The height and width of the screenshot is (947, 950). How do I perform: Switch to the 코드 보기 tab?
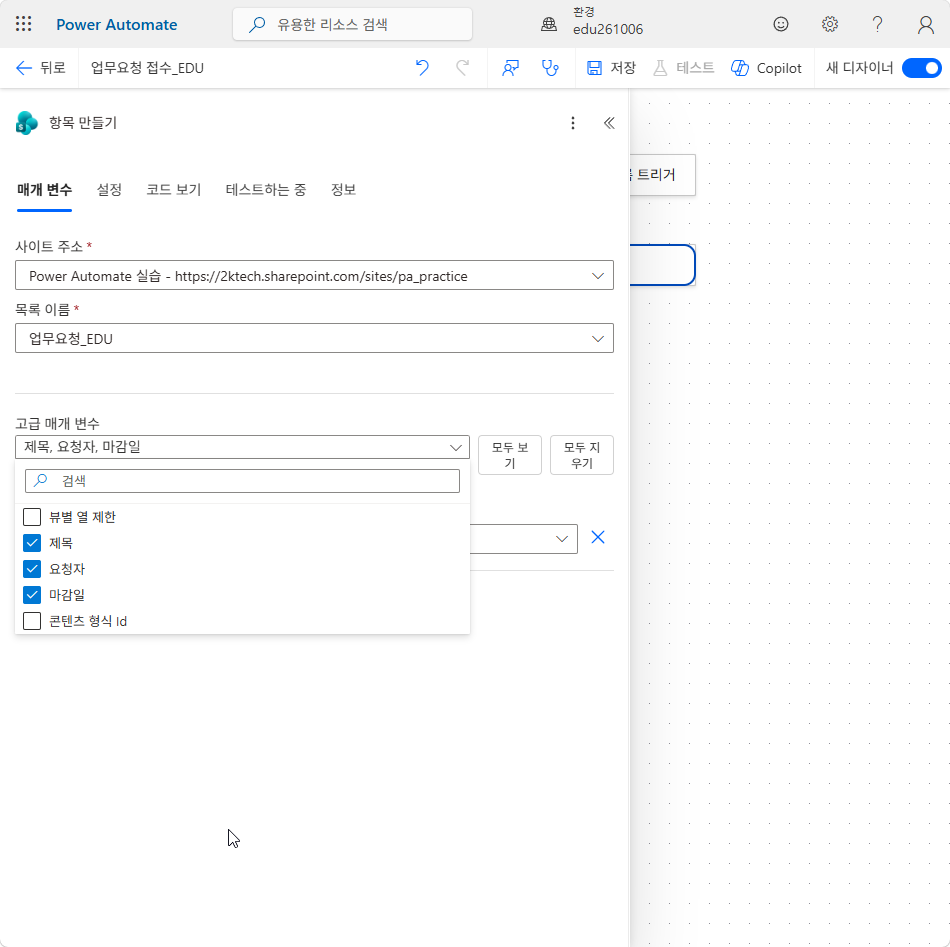(x=174, y=190)
